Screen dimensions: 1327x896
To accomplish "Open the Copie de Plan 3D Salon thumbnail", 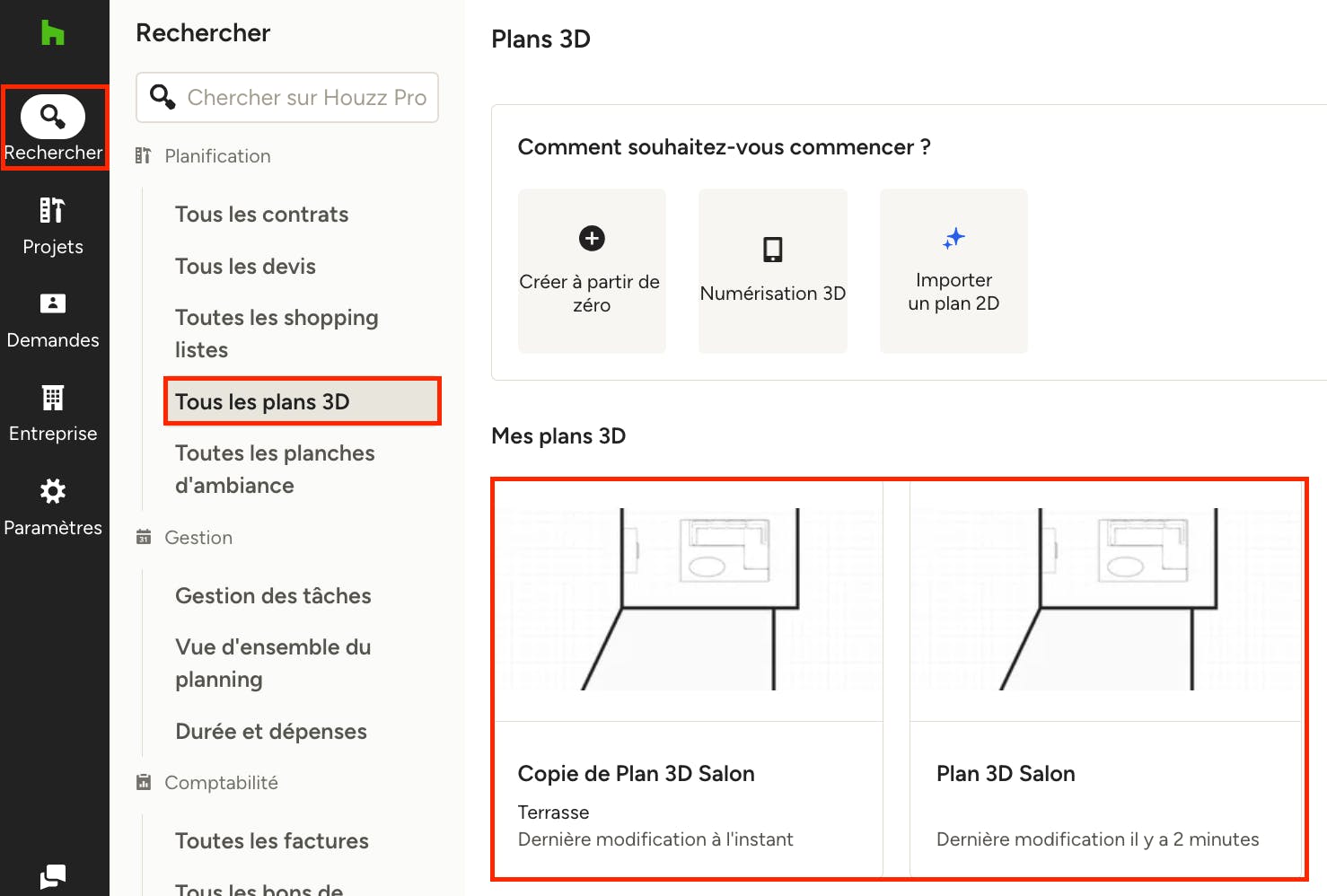I will pos(689,599).
